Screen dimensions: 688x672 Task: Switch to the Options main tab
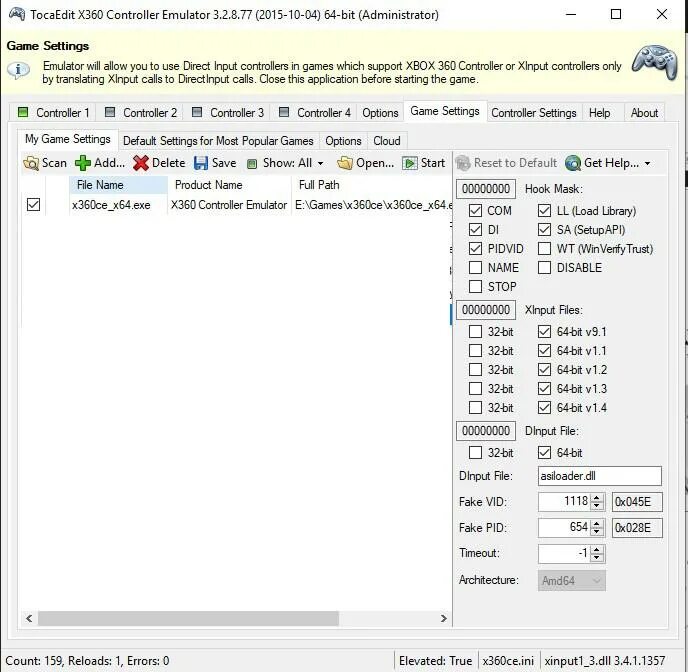click(380, 113)
